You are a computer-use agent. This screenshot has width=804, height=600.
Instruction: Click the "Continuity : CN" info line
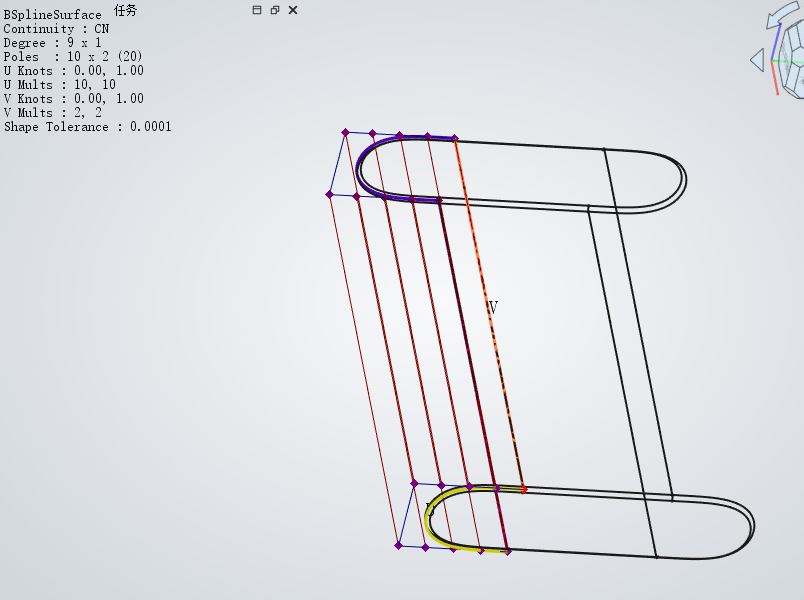[x=56, y=29]
